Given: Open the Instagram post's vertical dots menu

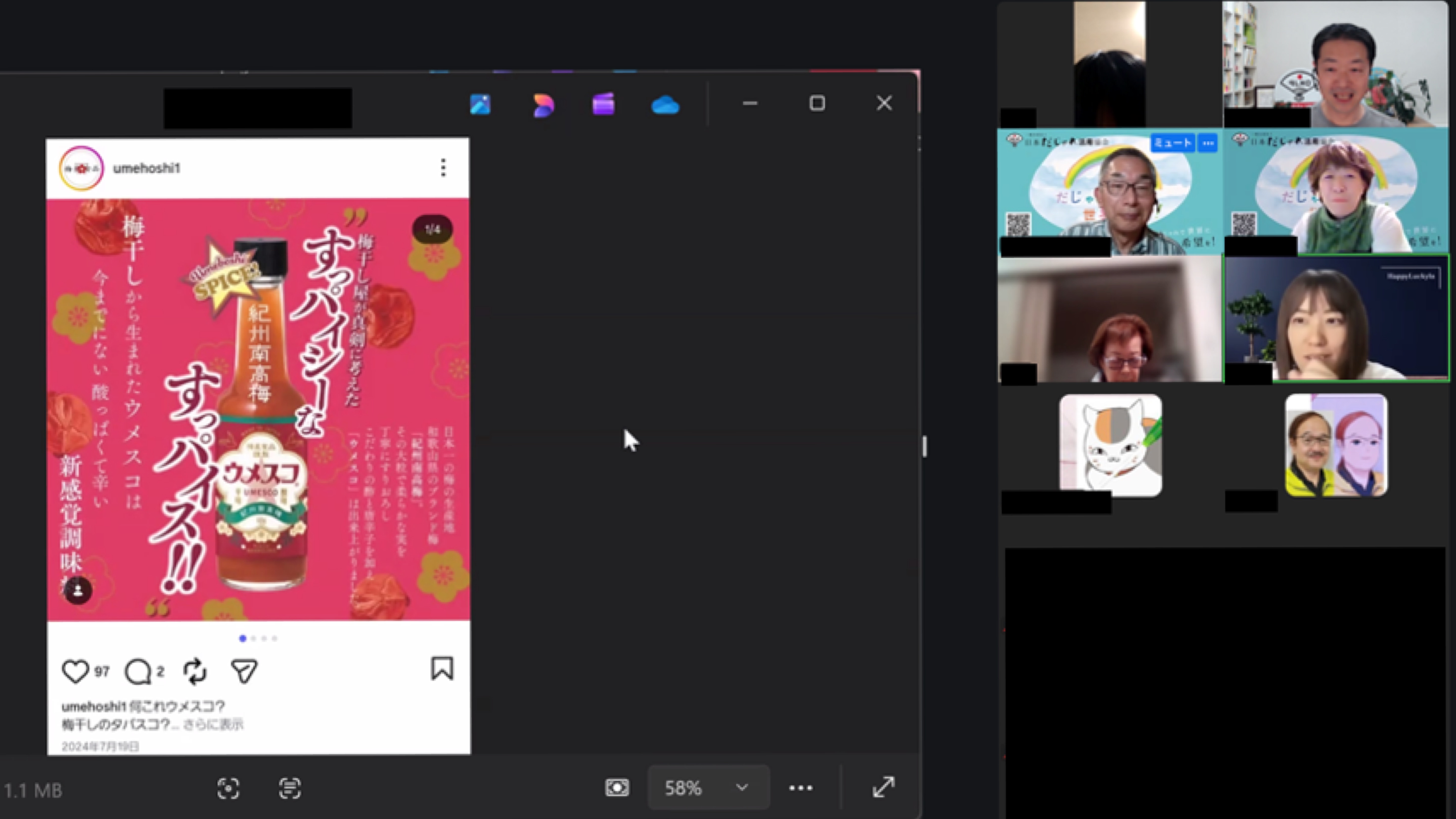Looking at the screenshot, I should pos(443,167).
